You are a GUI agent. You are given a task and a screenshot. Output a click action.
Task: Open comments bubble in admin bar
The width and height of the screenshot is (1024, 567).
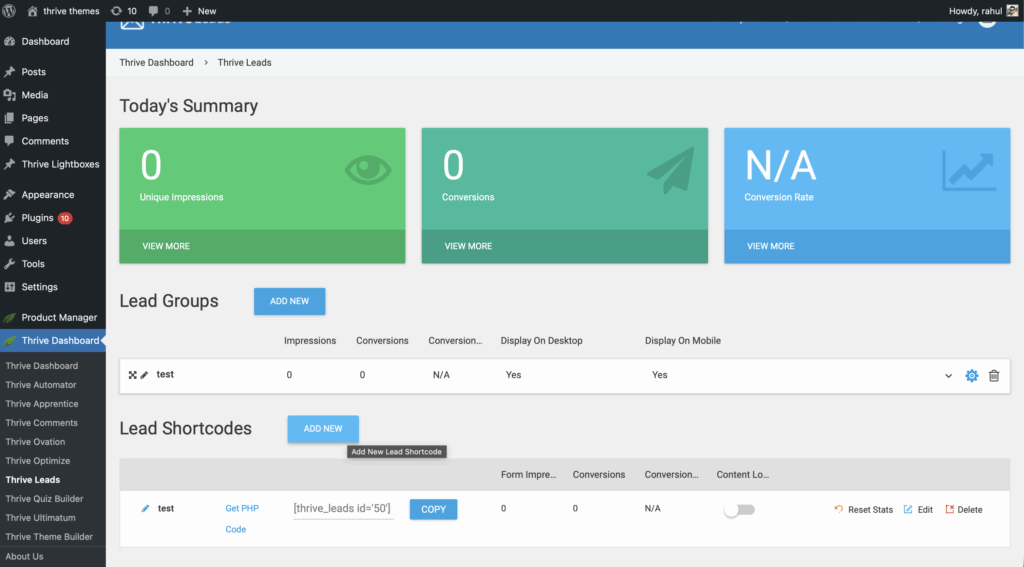click(158, 11)
